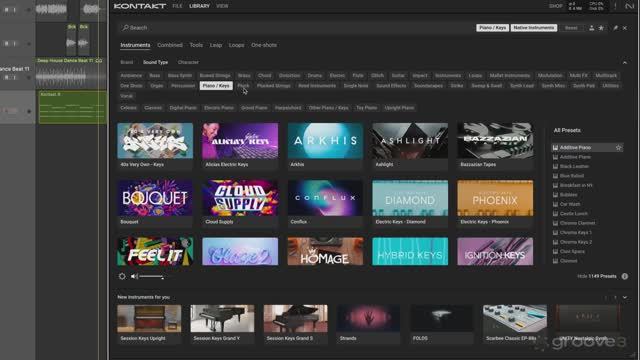Screen dimensions: 640x360
Task: Remove the Native Instruments filter chip
Action: [x=534, y=28]
